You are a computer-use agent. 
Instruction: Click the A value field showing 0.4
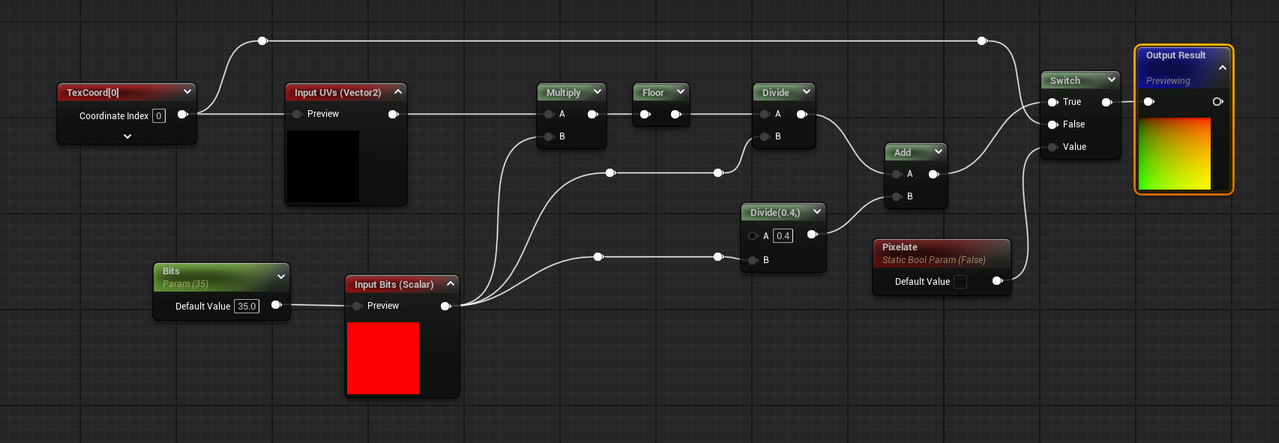tap(783, 236)
